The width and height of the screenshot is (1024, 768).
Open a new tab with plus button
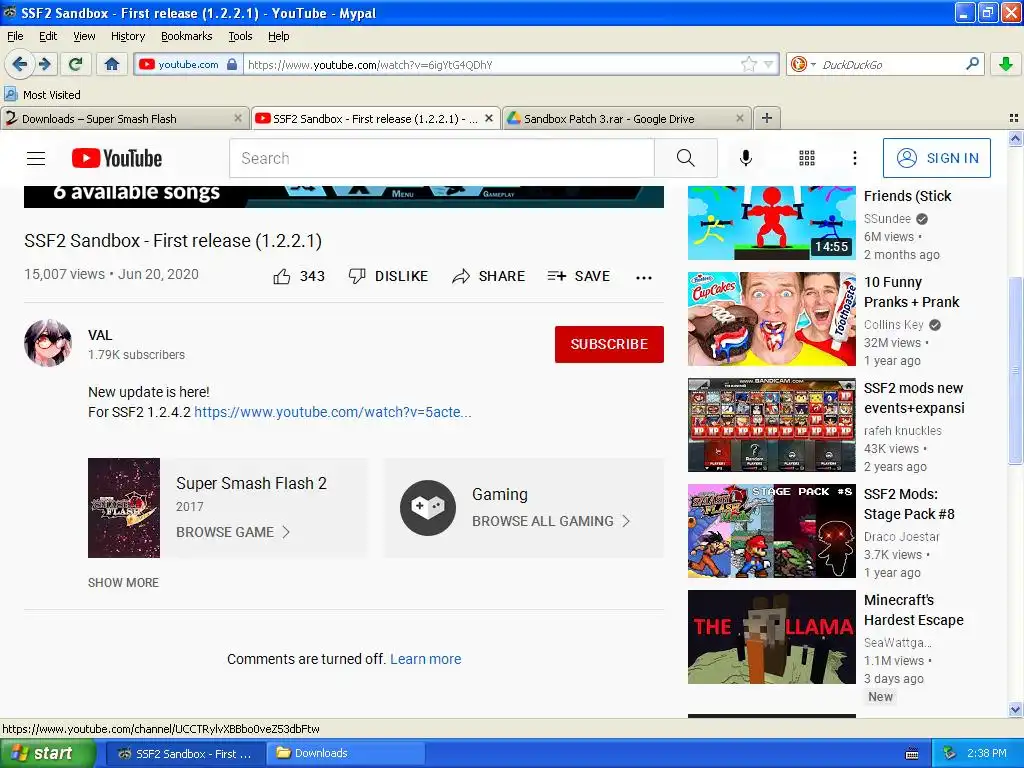767,118
